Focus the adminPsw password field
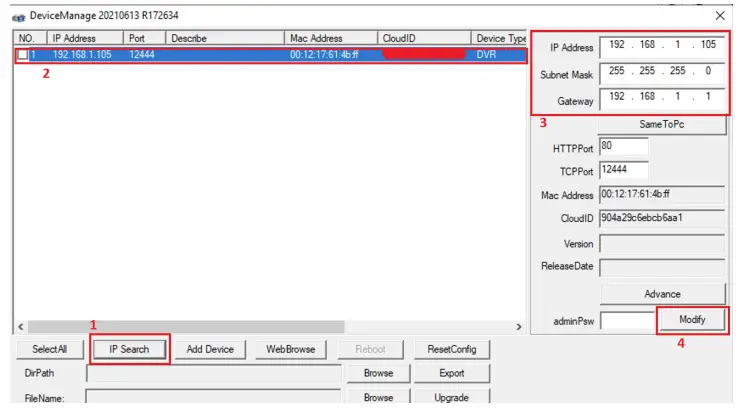The height and width of the screenshot is (411, 739). (628, 321)
